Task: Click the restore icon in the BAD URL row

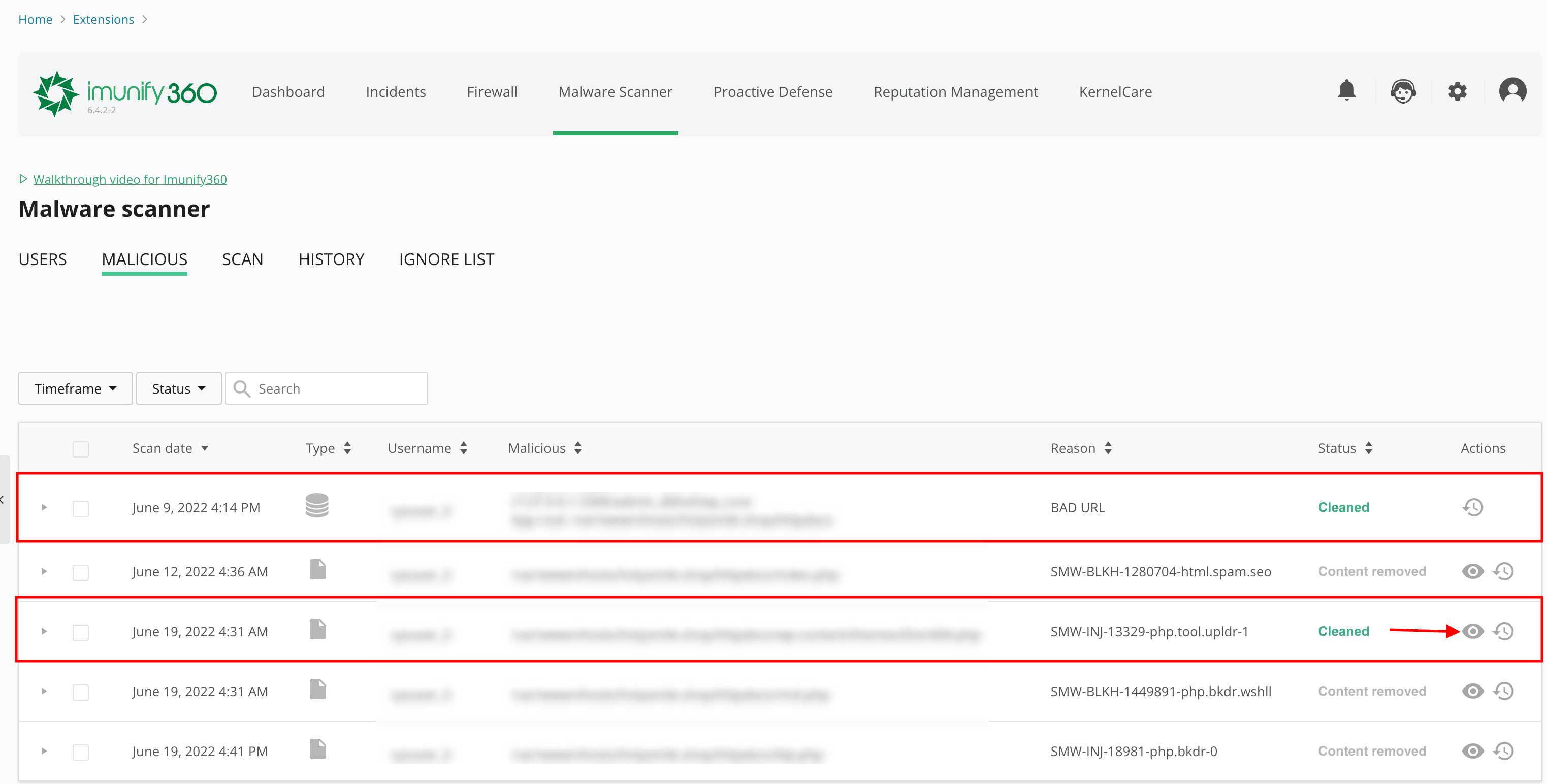Action: point(1472,507)
